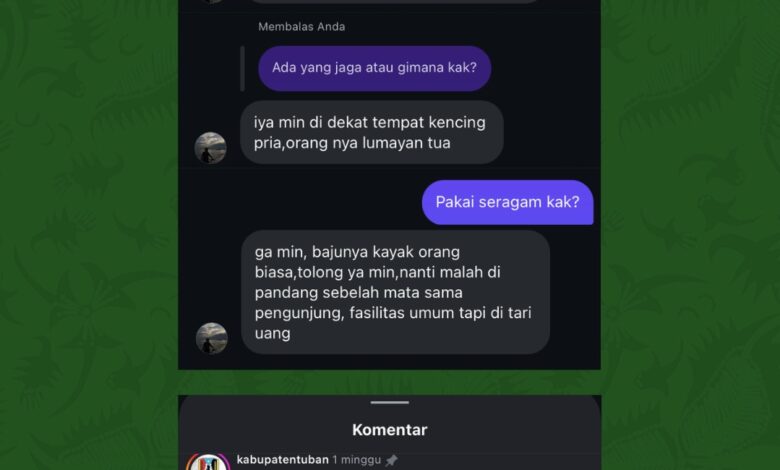Tap the 'Membalas Anda' label
Viewport: 780px width, 470px height.
coord(301,27)
